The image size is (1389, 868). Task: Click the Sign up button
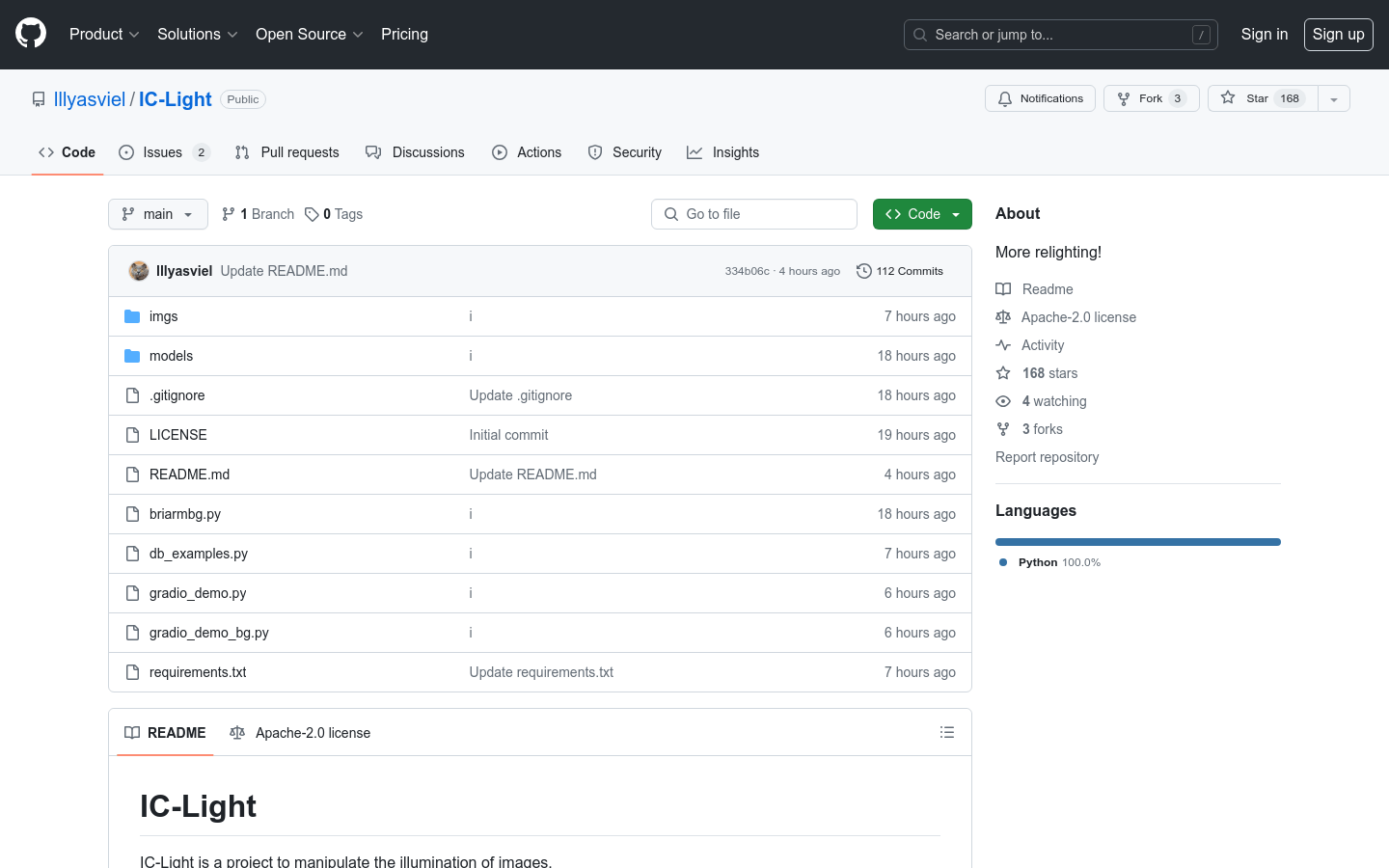[1338, 34]
